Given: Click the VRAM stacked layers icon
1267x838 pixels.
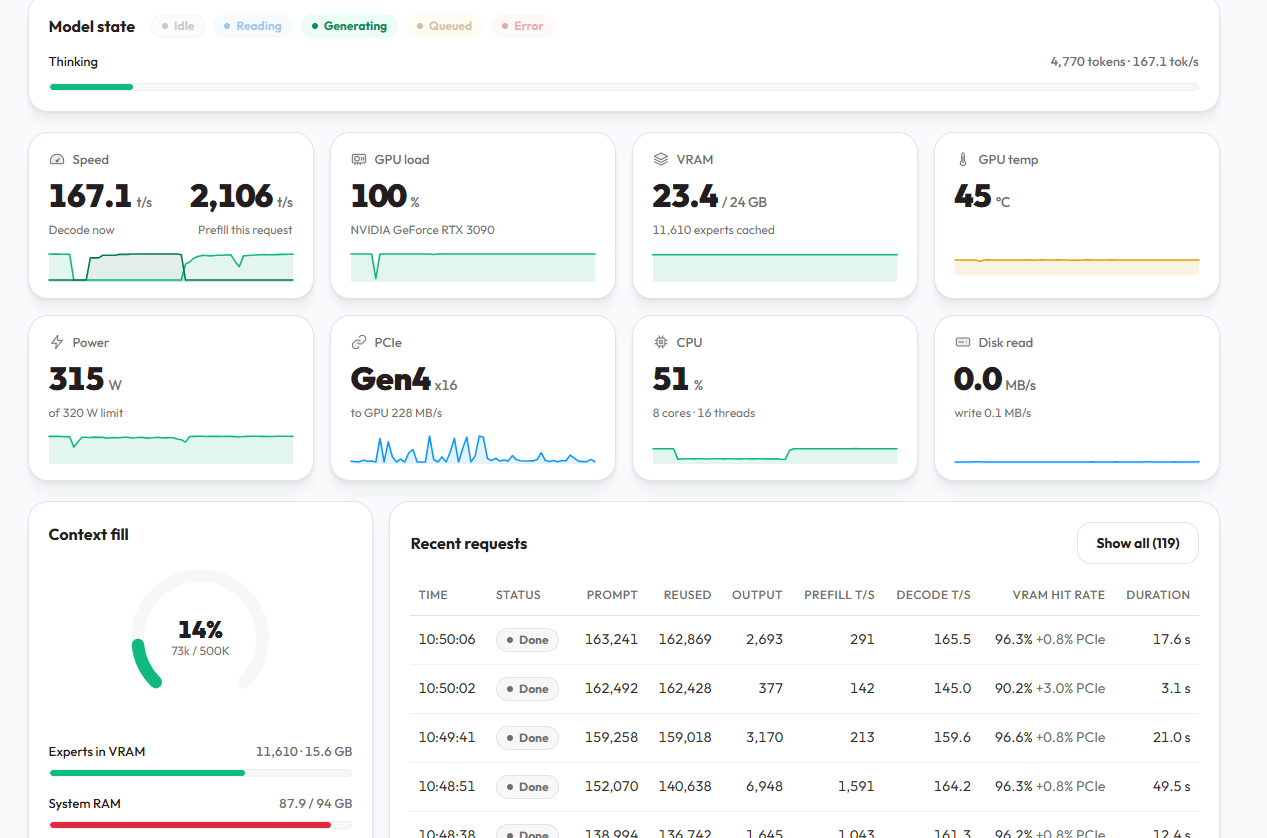Looking at the screenshot, I should (x=661, y=160).
